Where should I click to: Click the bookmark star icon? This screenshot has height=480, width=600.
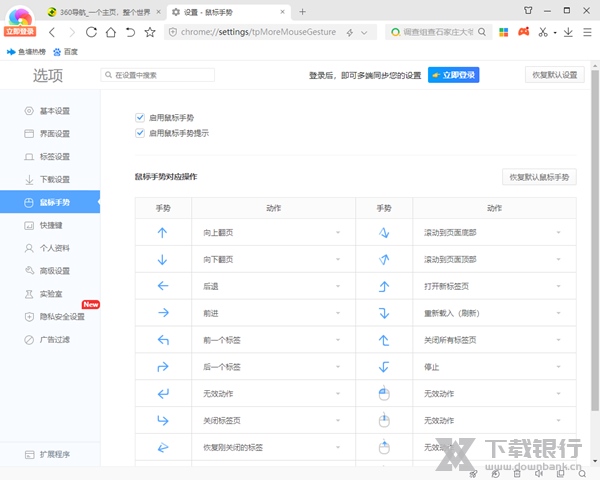[150, 32]
